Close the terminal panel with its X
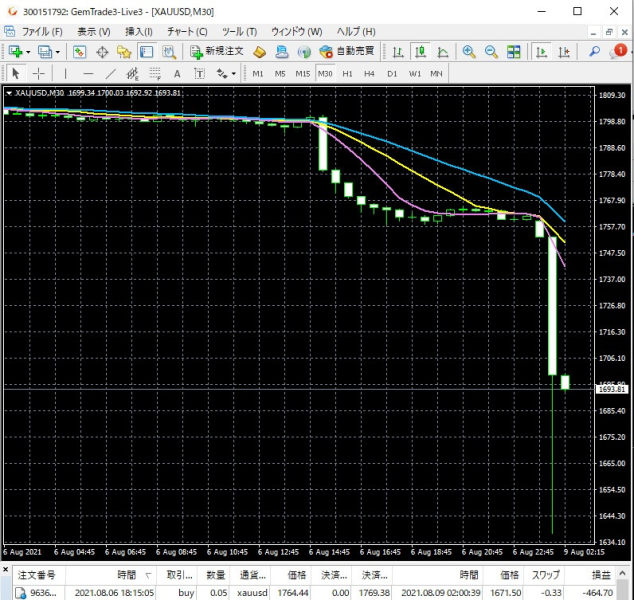Screen dimensions: 634x600 (5, 570)
